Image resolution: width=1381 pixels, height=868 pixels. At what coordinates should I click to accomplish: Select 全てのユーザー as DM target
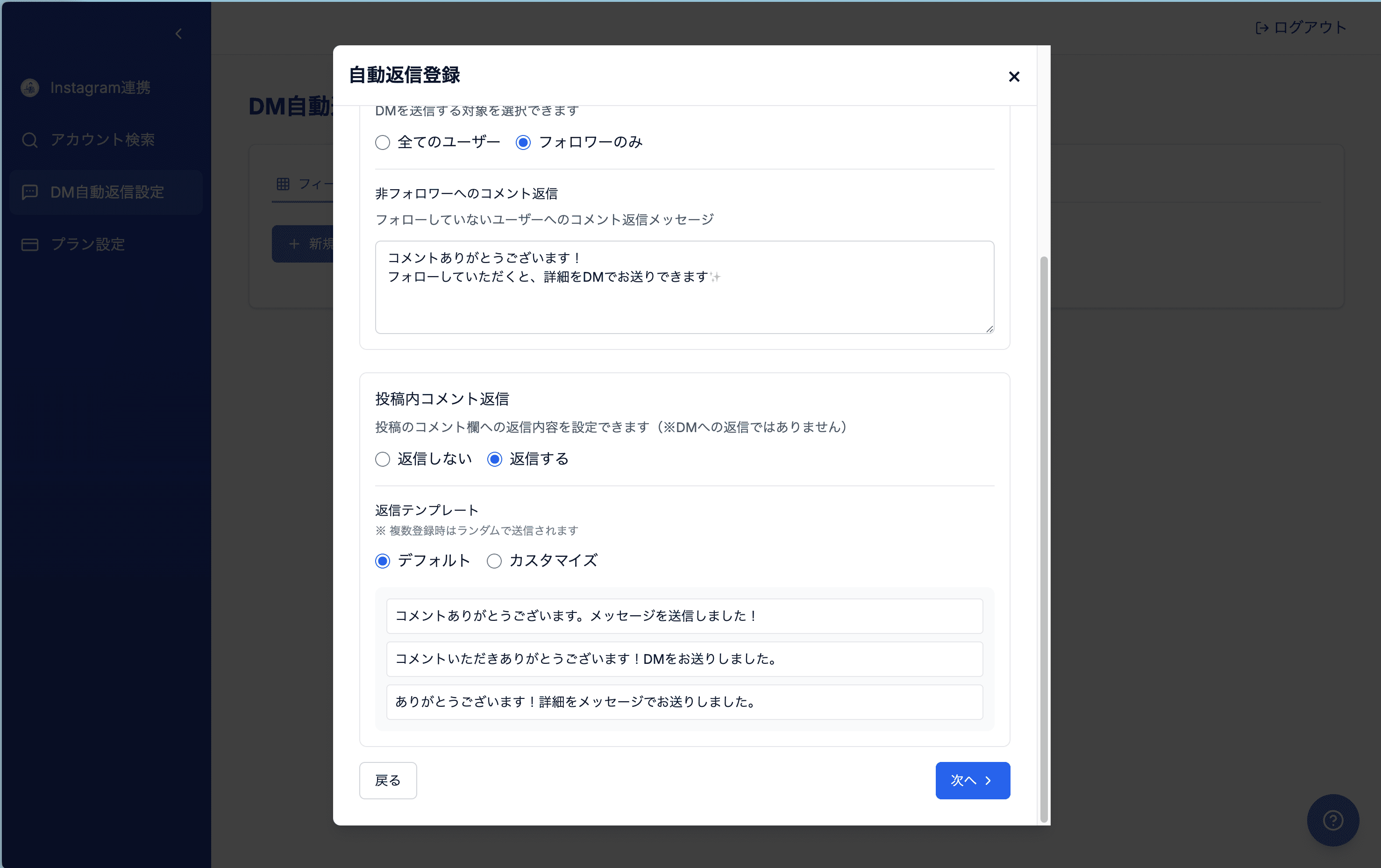click(382, 142)
